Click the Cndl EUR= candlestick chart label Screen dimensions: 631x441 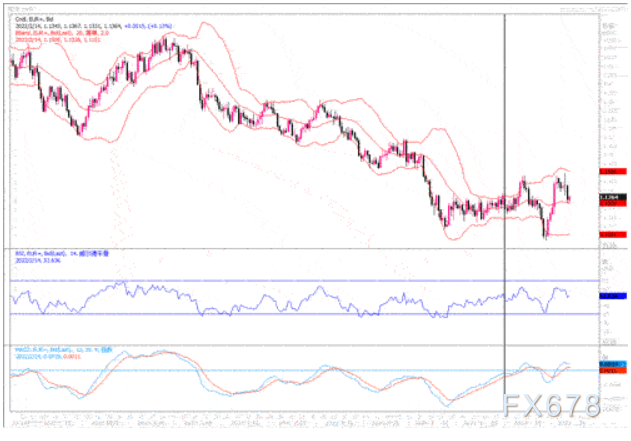(30, 17)
